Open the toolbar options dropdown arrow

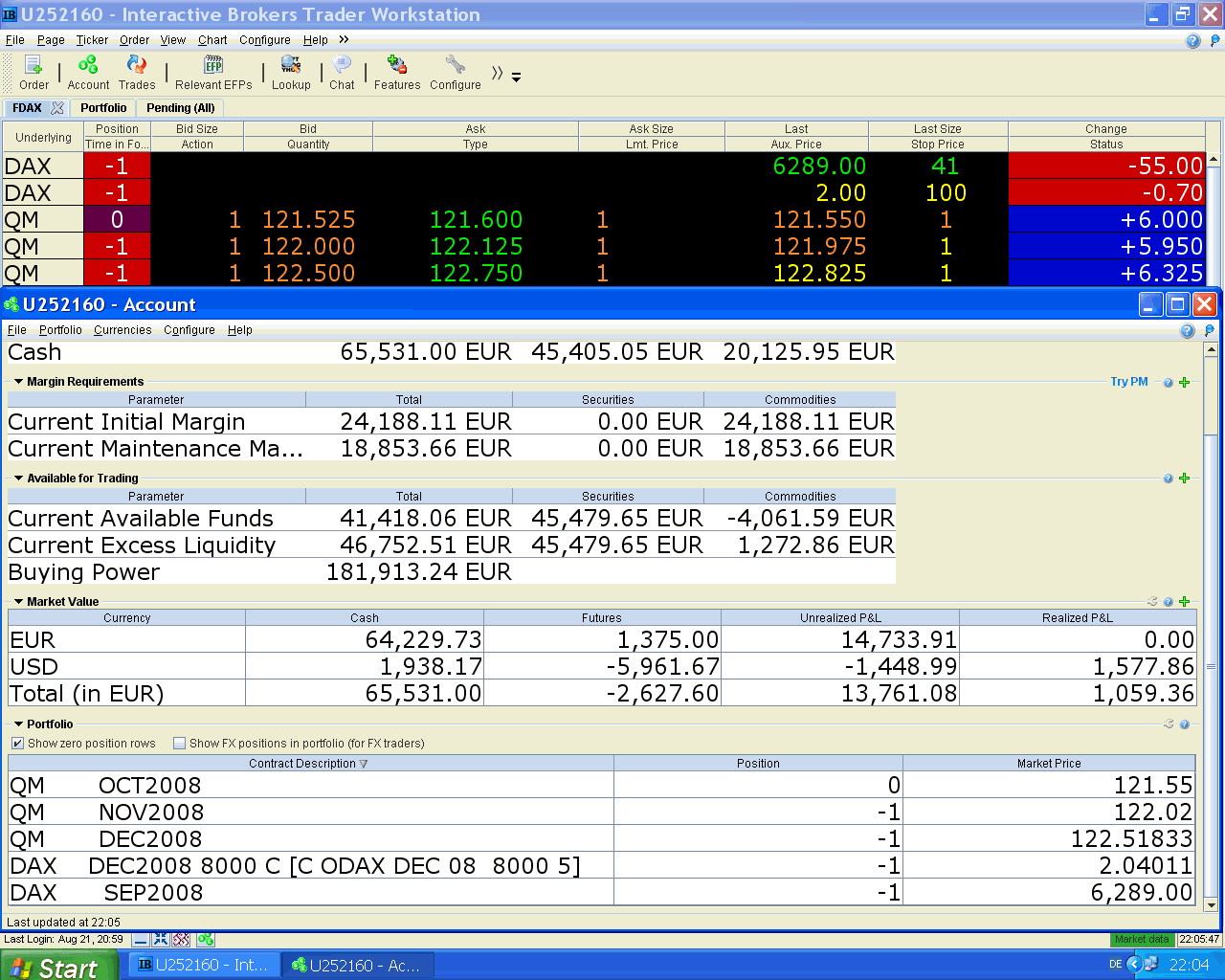(x=517, y=77)
